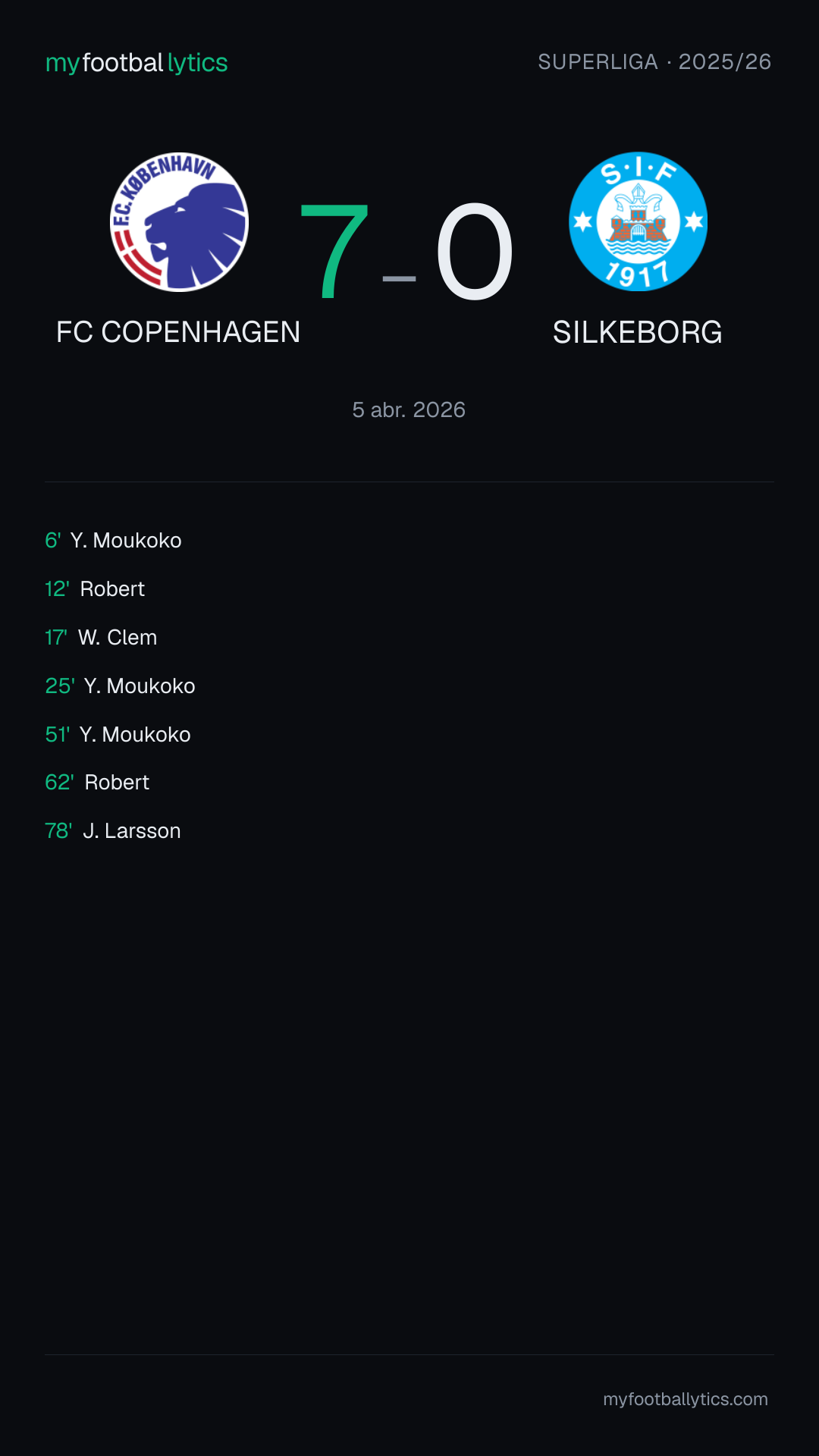Select the 25' Y. Moukoko goal
819x1456 pixels.
(x=120, y=686)
